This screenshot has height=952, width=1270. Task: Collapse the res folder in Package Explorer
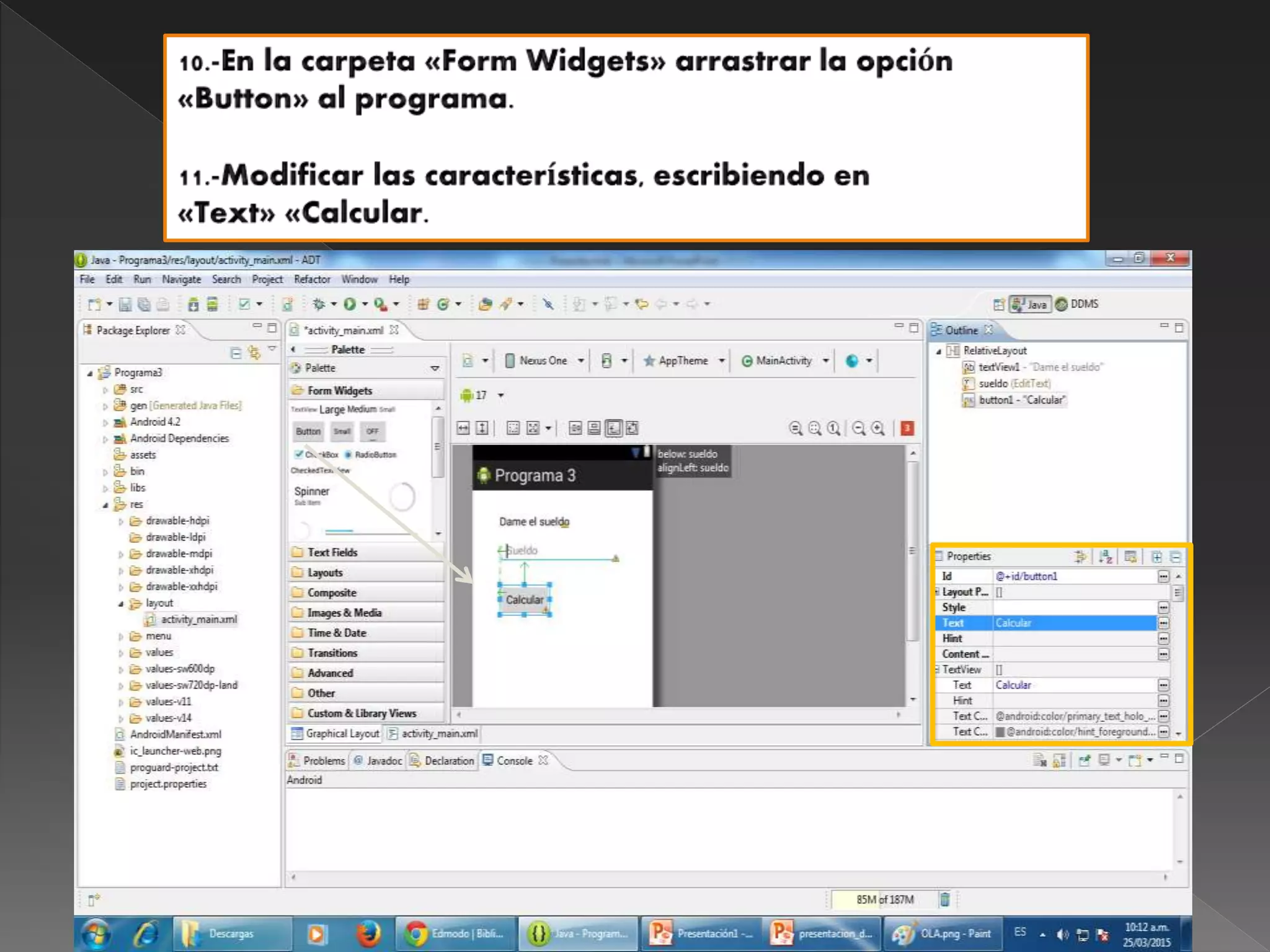coord(105,505)
